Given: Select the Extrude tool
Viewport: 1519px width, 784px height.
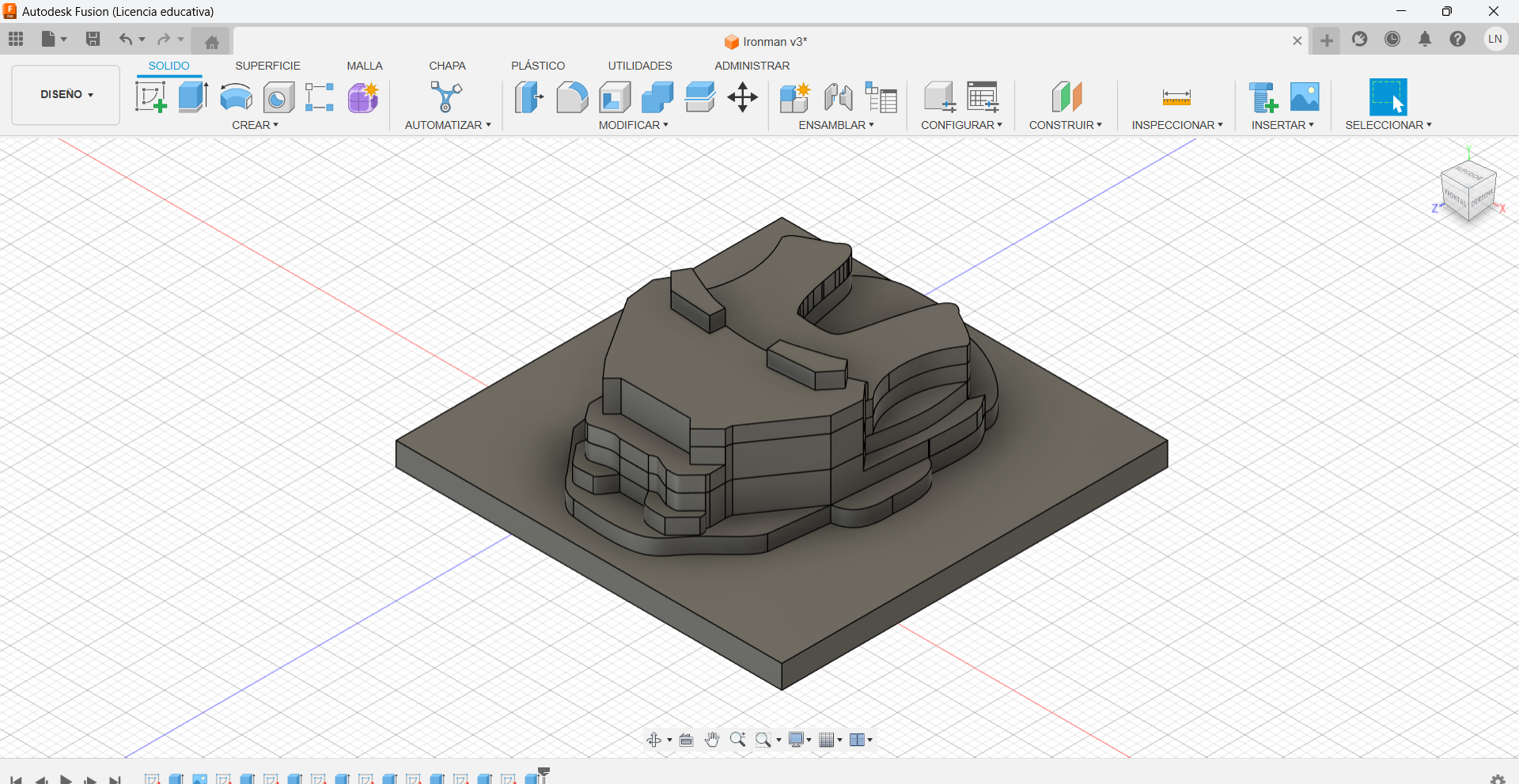Looking at the screenshot, I should tap(193, 97).
